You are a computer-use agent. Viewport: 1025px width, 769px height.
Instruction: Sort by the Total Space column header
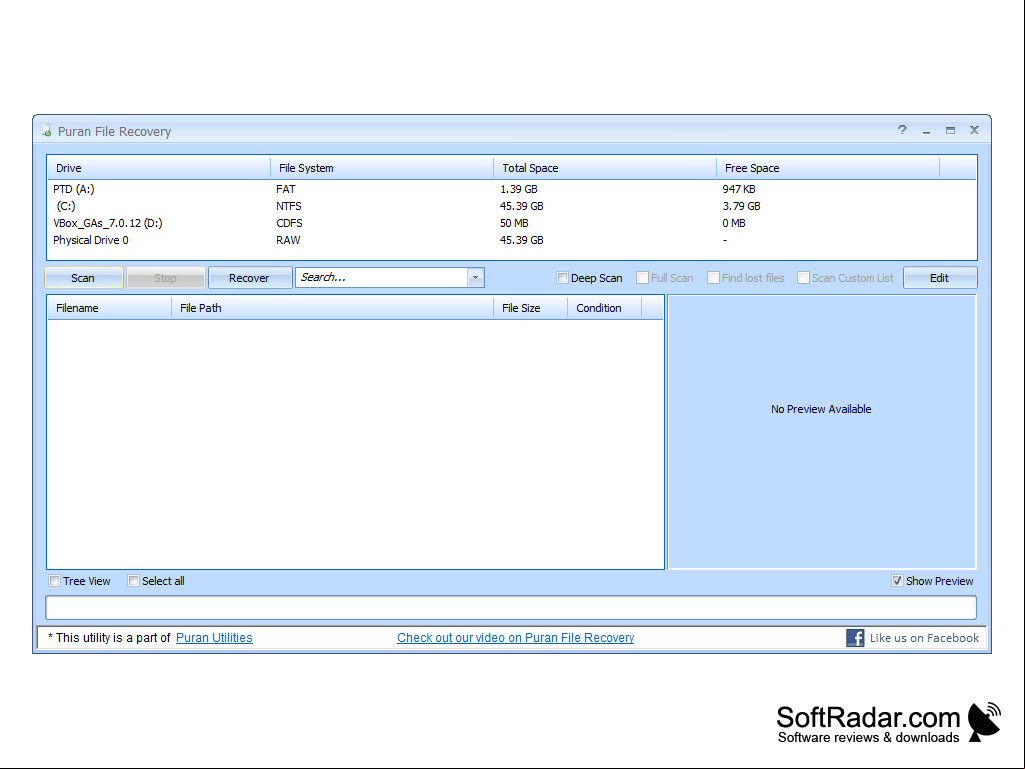(605, 167)
